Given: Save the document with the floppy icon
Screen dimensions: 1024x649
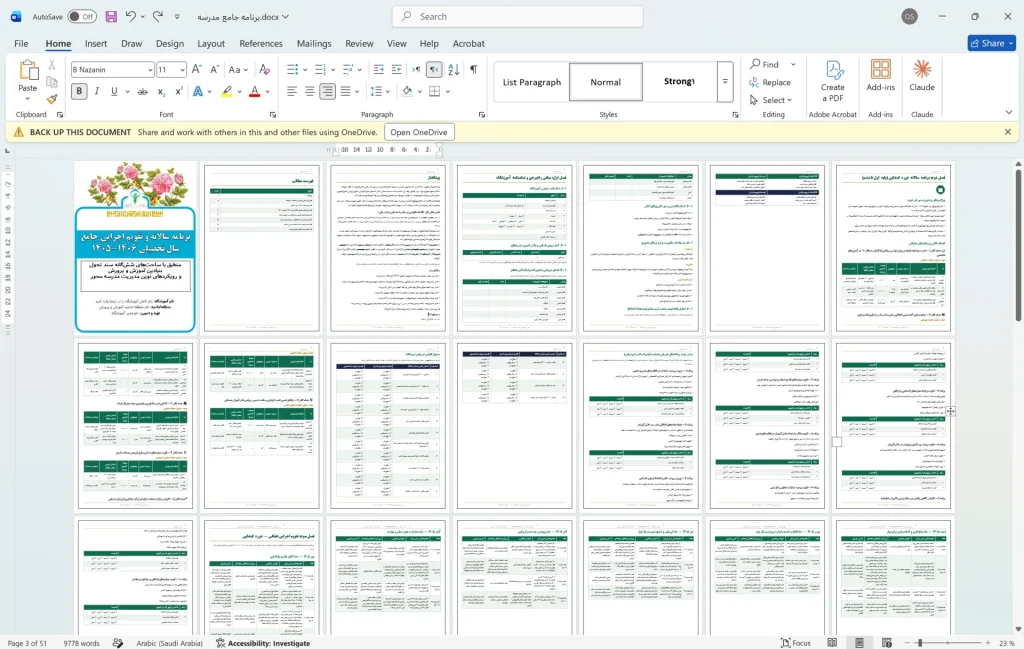Looking at the screenshot, I should click(111, 16).
